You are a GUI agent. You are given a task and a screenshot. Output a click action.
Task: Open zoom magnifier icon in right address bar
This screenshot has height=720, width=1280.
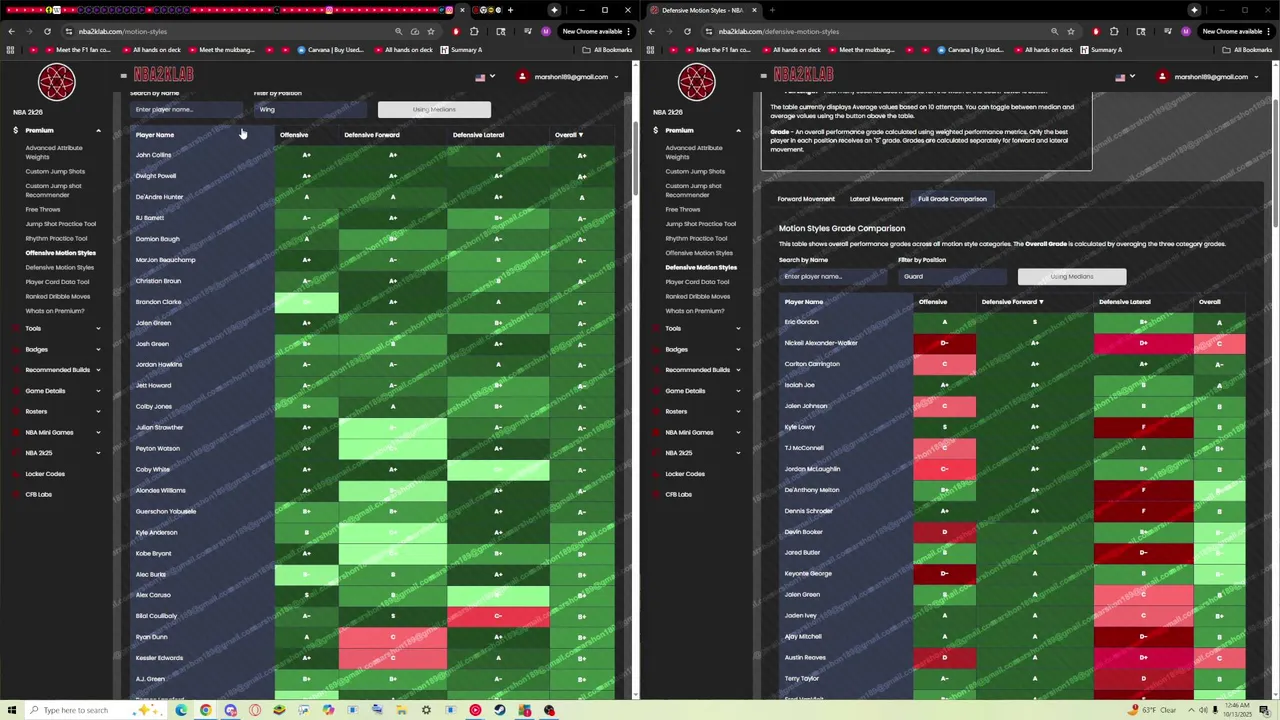[1054, 31]
